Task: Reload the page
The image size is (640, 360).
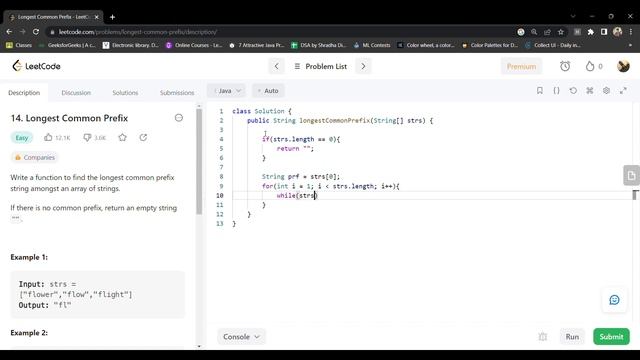Action: pyautogui.click(x=36, y=32)
